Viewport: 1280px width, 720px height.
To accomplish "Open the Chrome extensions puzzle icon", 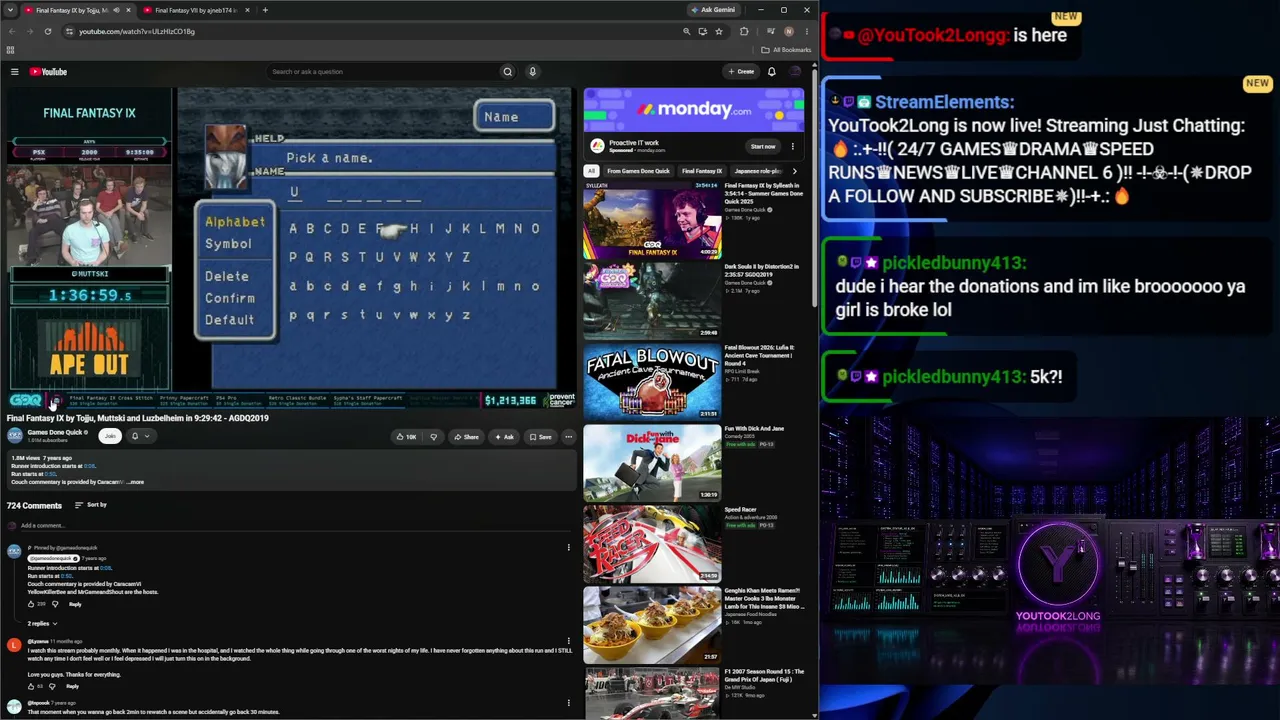I will pos(744,31).
